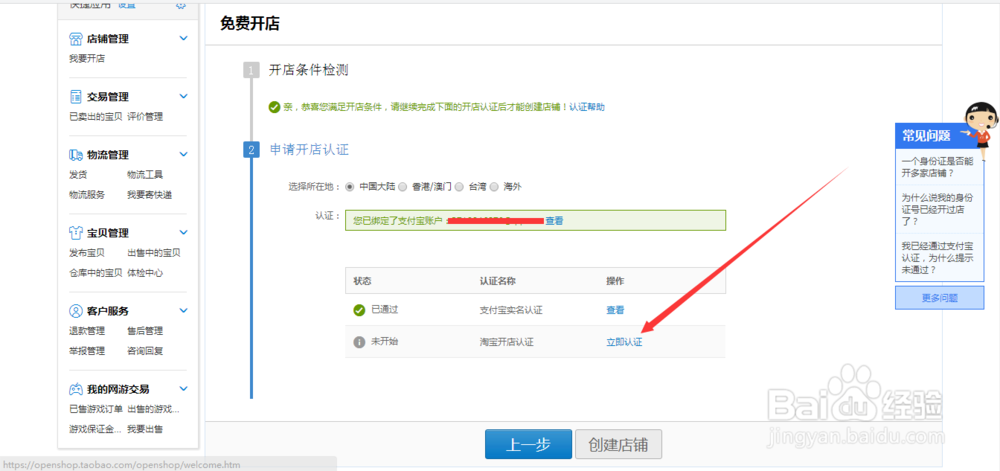1000x471 pixels.
Task: Click the 更多问题 button in FAQ panel
Action: click(x=939, y=298)
